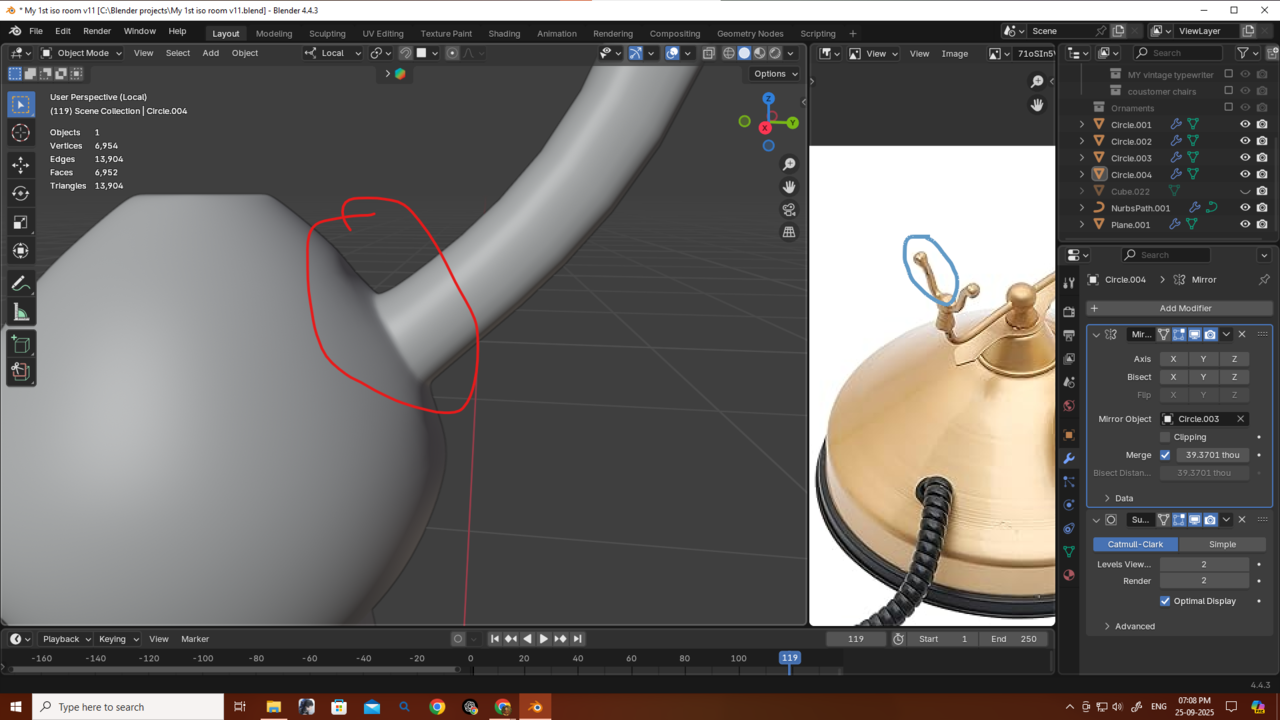The image size is (1280, 720).
Task: Uncheck the Optimal Display checkbox
Action: tap(1165, 601)
